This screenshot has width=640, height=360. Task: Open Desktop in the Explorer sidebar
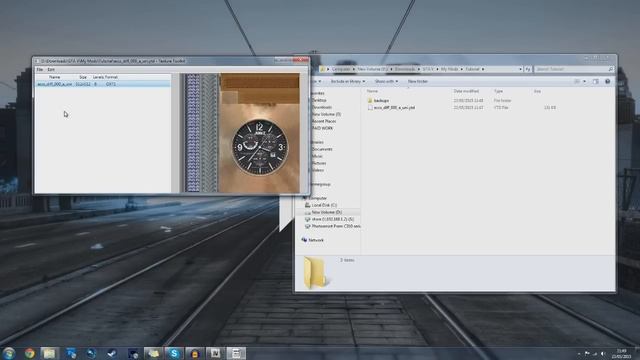coord(319,100)
